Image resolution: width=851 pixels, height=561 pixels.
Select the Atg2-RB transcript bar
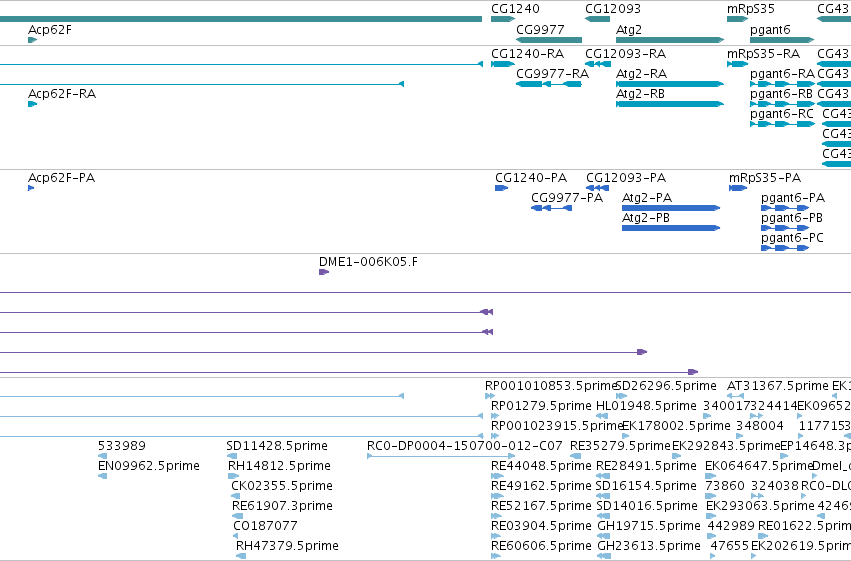tap(670, 104)
